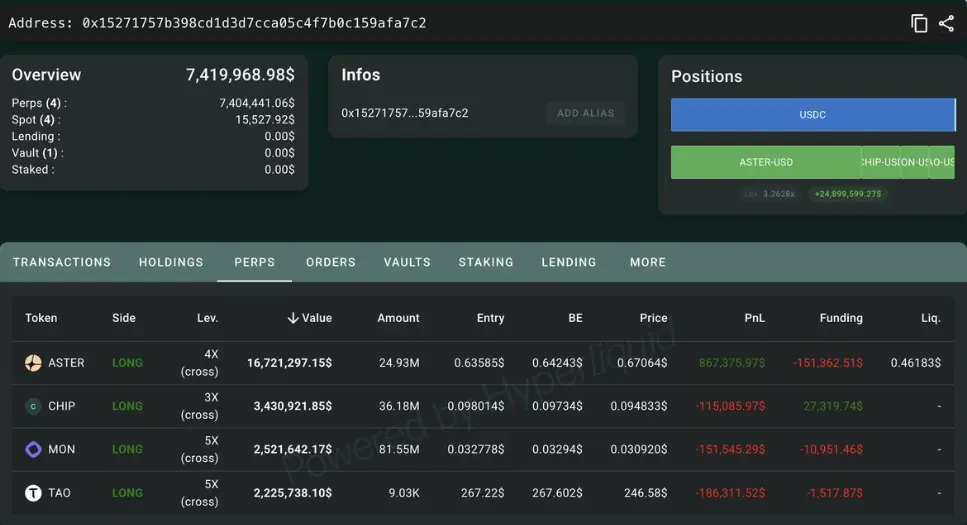Switch to the Vaults tab
The height and width of the screenshot is (525, 967).
coord(407,262)
